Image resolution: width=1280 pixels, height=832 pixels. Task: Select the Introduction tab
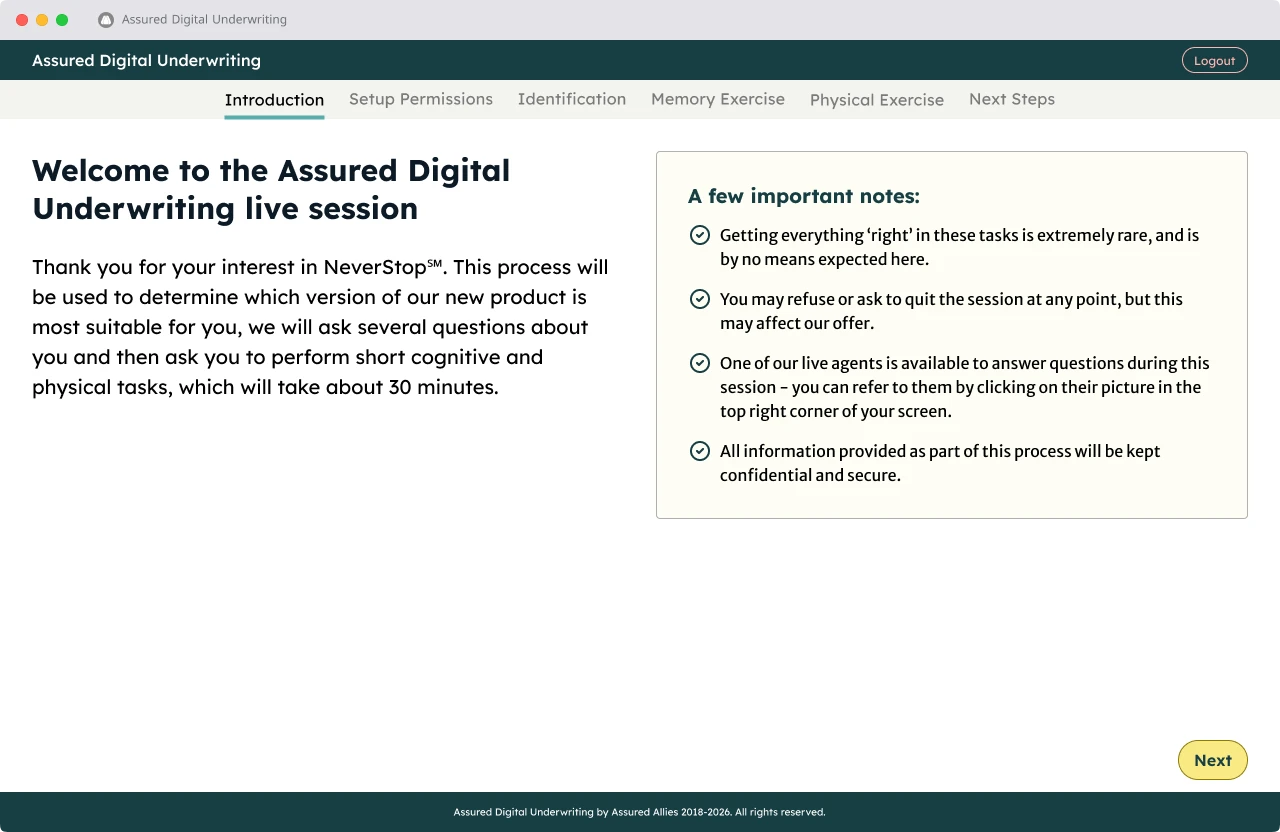point(274,100)
